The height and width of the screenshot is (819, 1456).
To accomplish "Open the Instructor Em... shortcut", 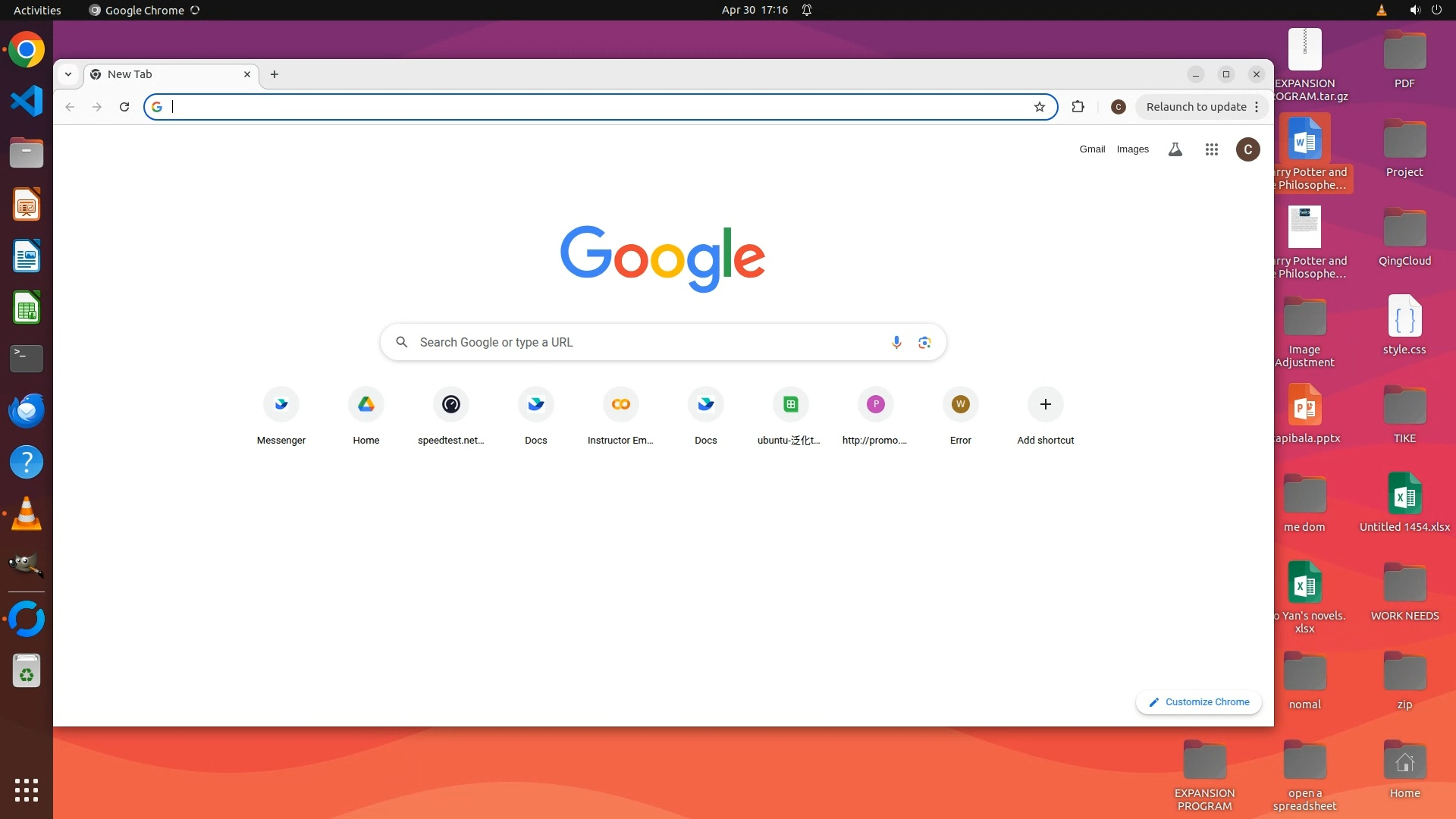I will click(x=620, y=404).
